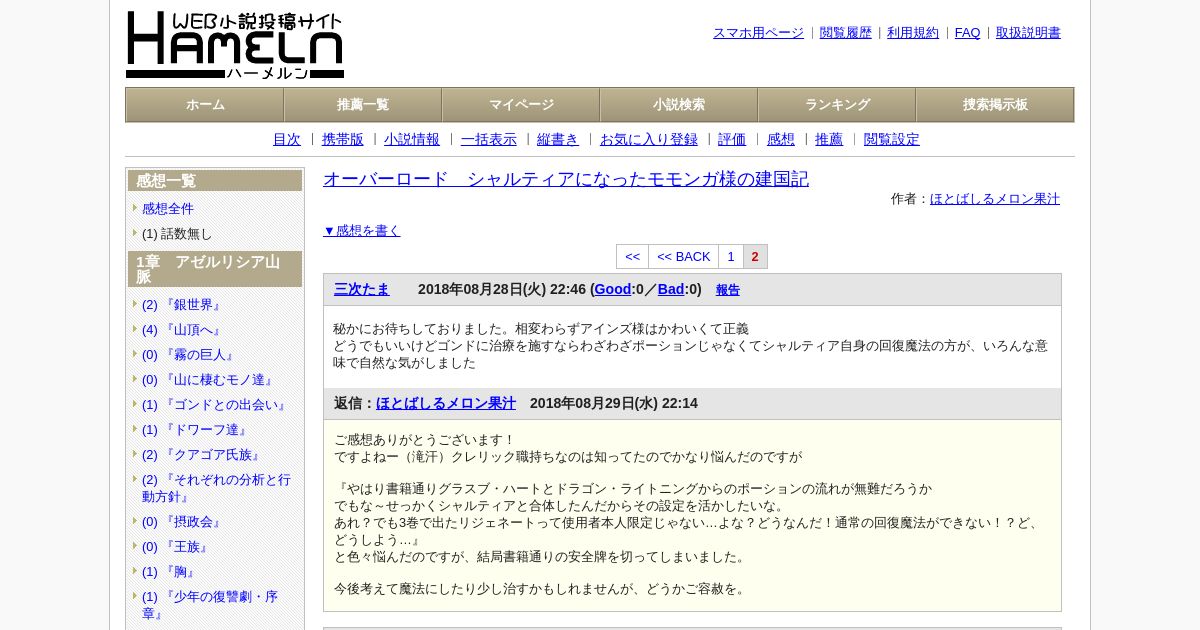Open sidebar chapter 『少年の復讐劇・序章』
Viewport: 1200px width, 630px height.
click(210, 604)
